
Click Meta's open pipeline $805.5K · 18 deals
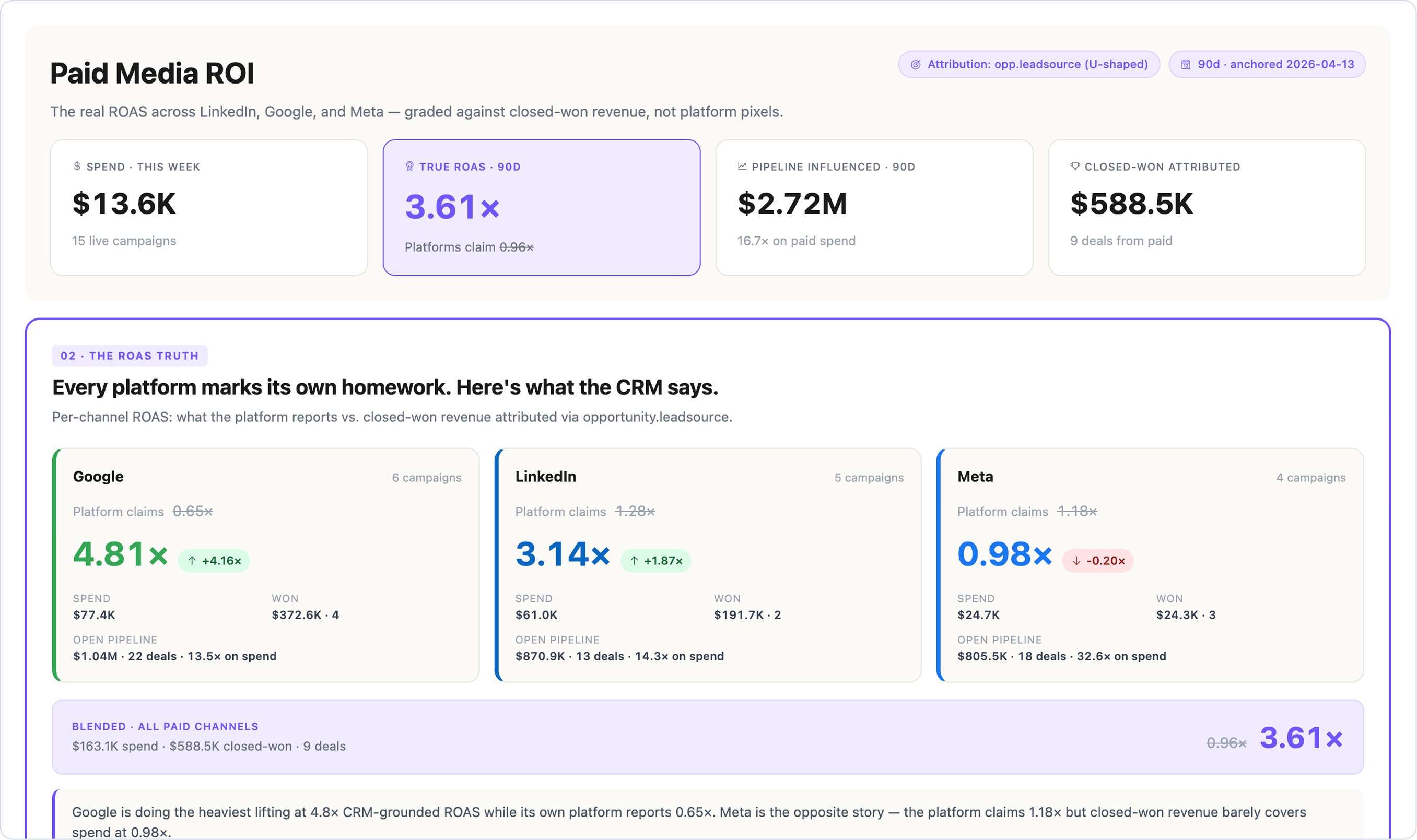(x=1061, y=657)
